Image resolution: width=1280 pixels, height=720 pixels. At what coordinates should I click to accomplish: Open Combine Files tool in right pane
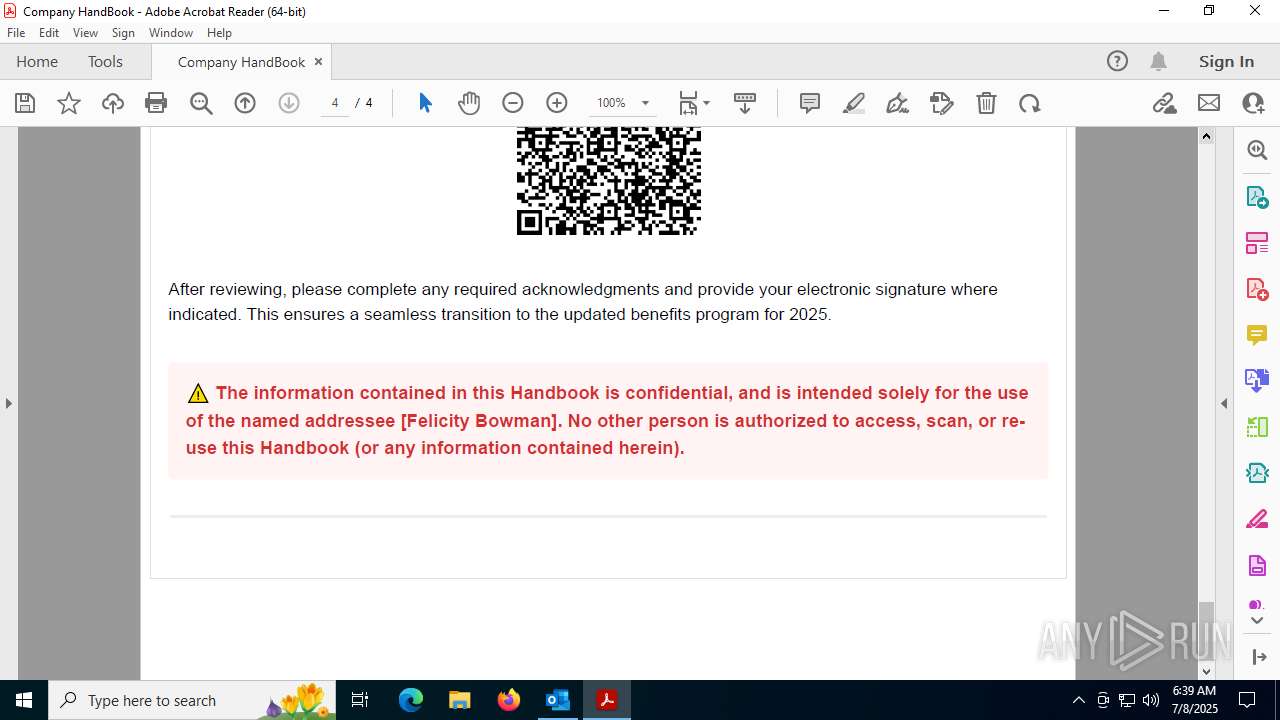pos(1257,380)
